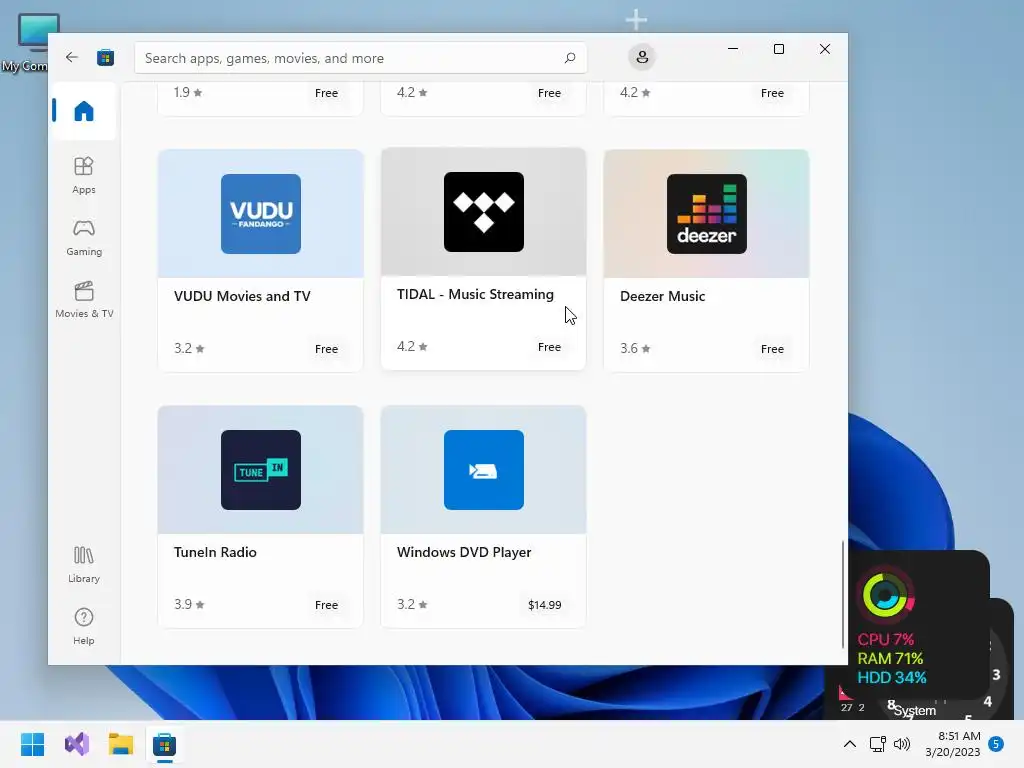Open the Windows Start menu
Screen dimensions: 1024x768
pyautogui.click(x=32, y=744)
